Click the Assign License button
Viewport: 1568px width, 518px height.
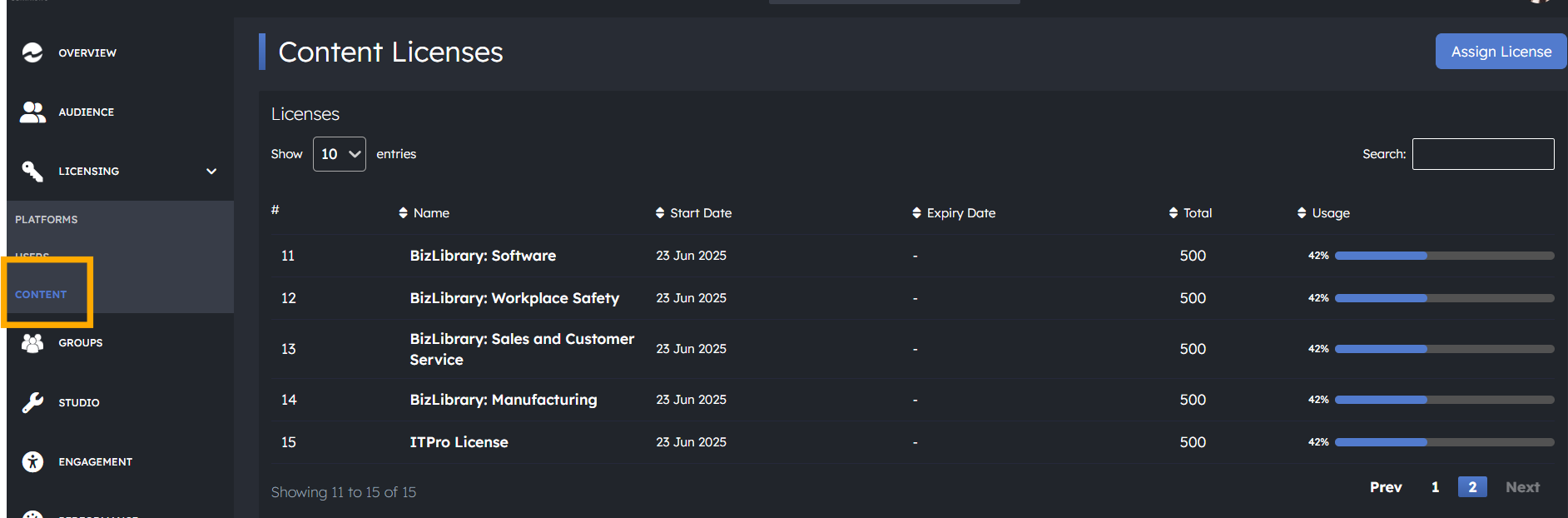tap(1501, 52)
